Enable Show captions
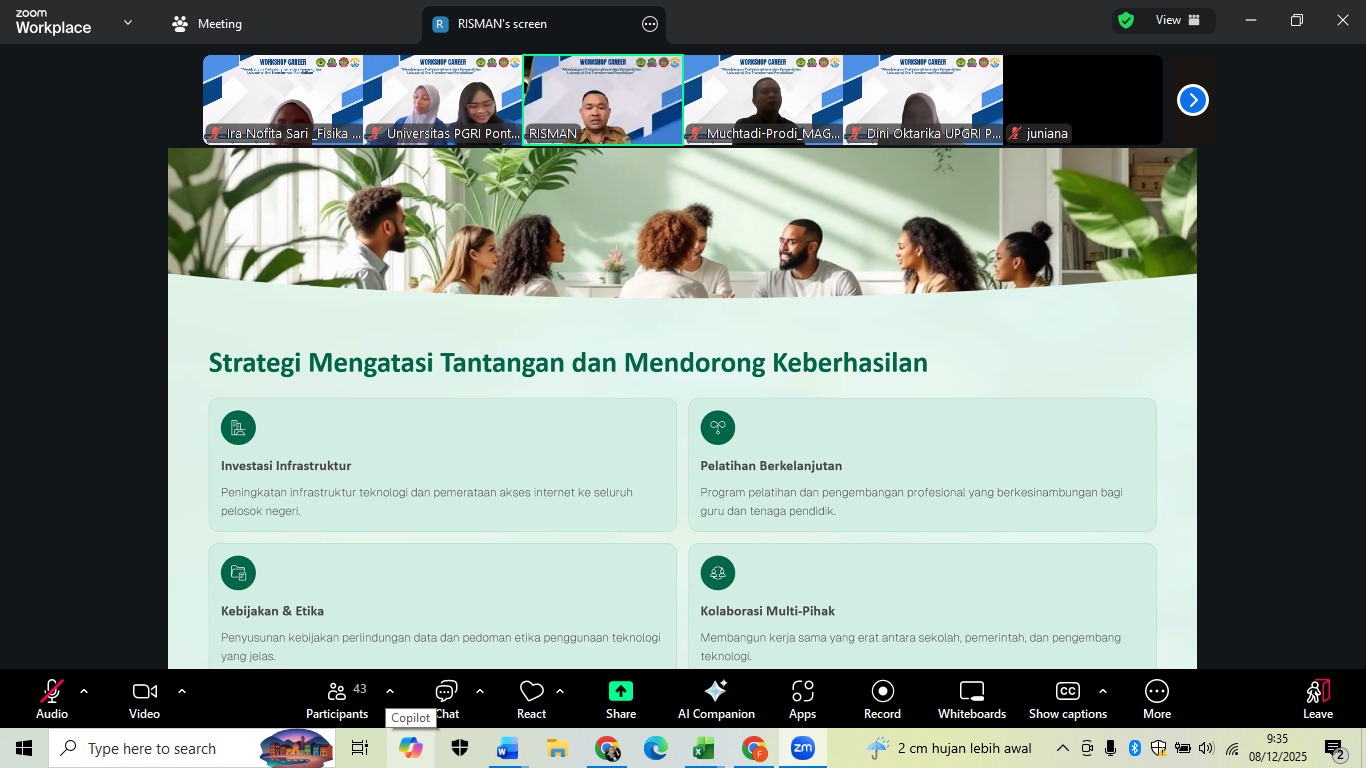 pos(1067,699)
